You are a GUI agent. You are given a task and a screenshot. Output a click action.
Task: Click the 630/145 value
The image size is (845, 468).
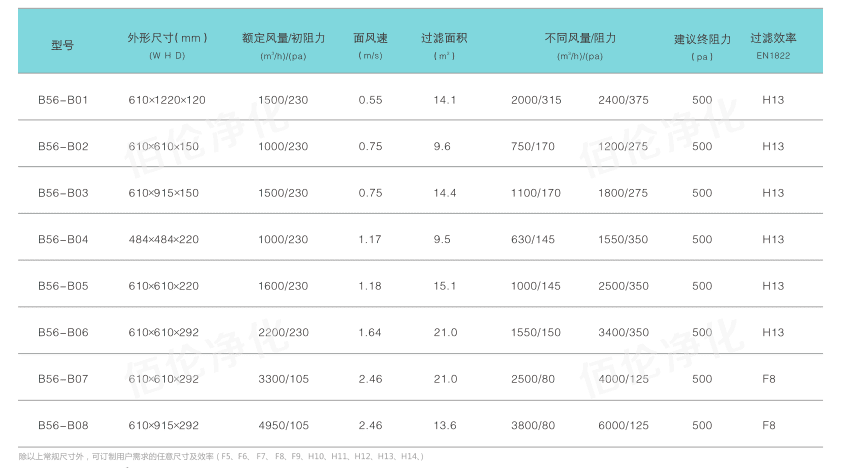pyautogui.click(x=532, y=239)
